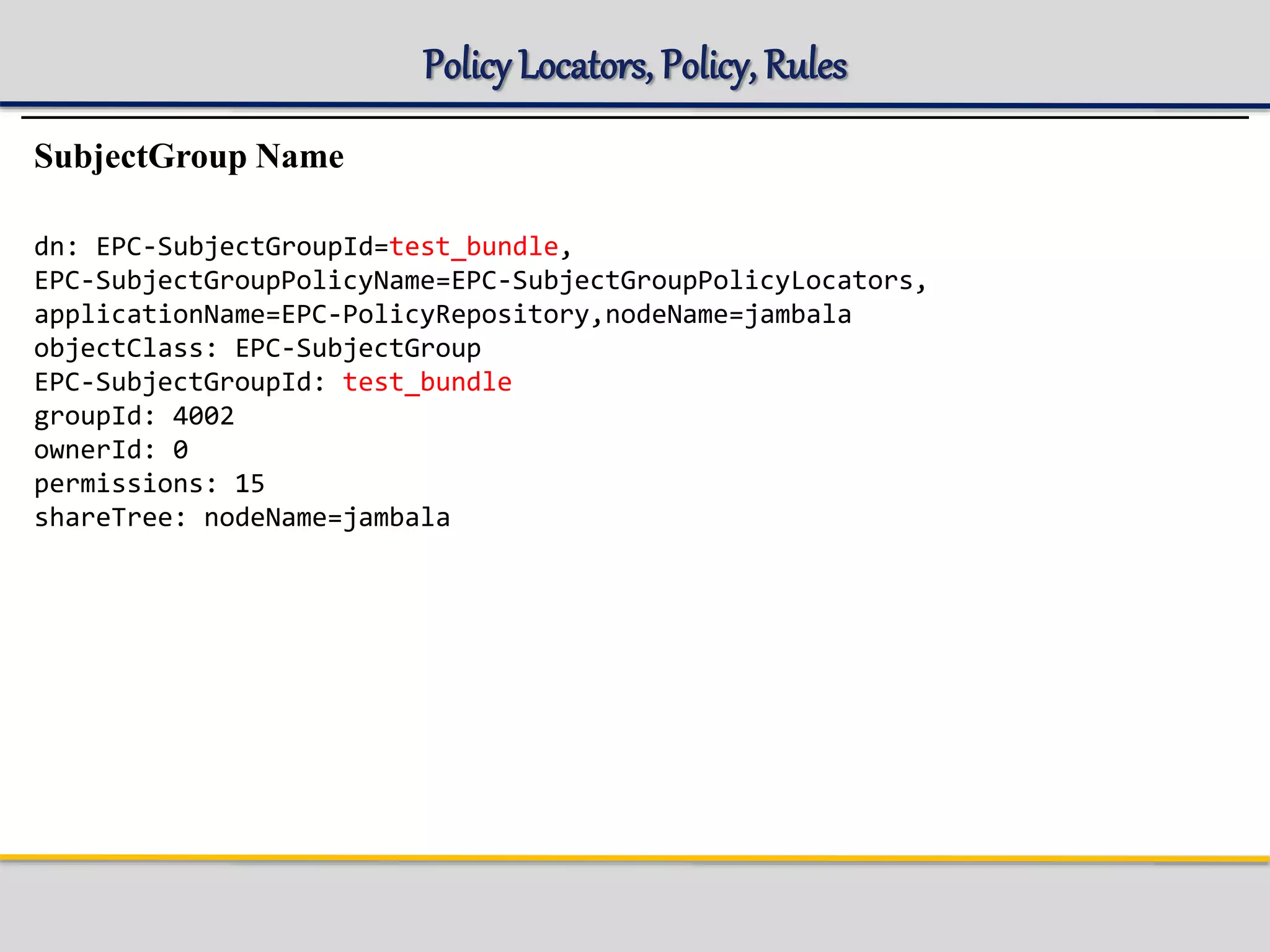Select the 'SubjectGroup Name' heading
1270x952 pixels.
(189, 156)
